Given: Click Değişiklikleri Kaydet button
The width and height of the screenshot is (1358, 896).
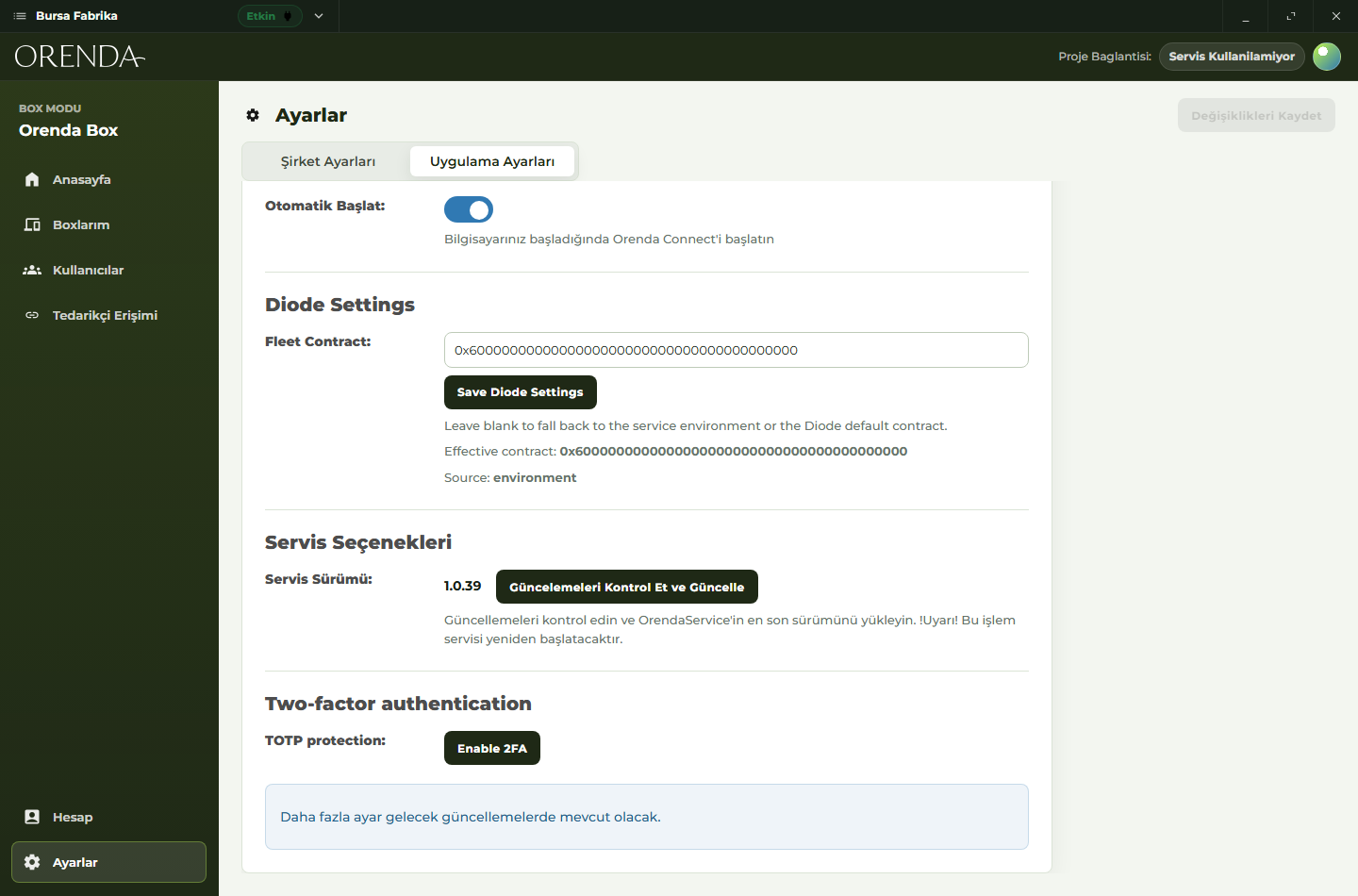Looking at the screenshot, I should click(x=1256, y=115).
